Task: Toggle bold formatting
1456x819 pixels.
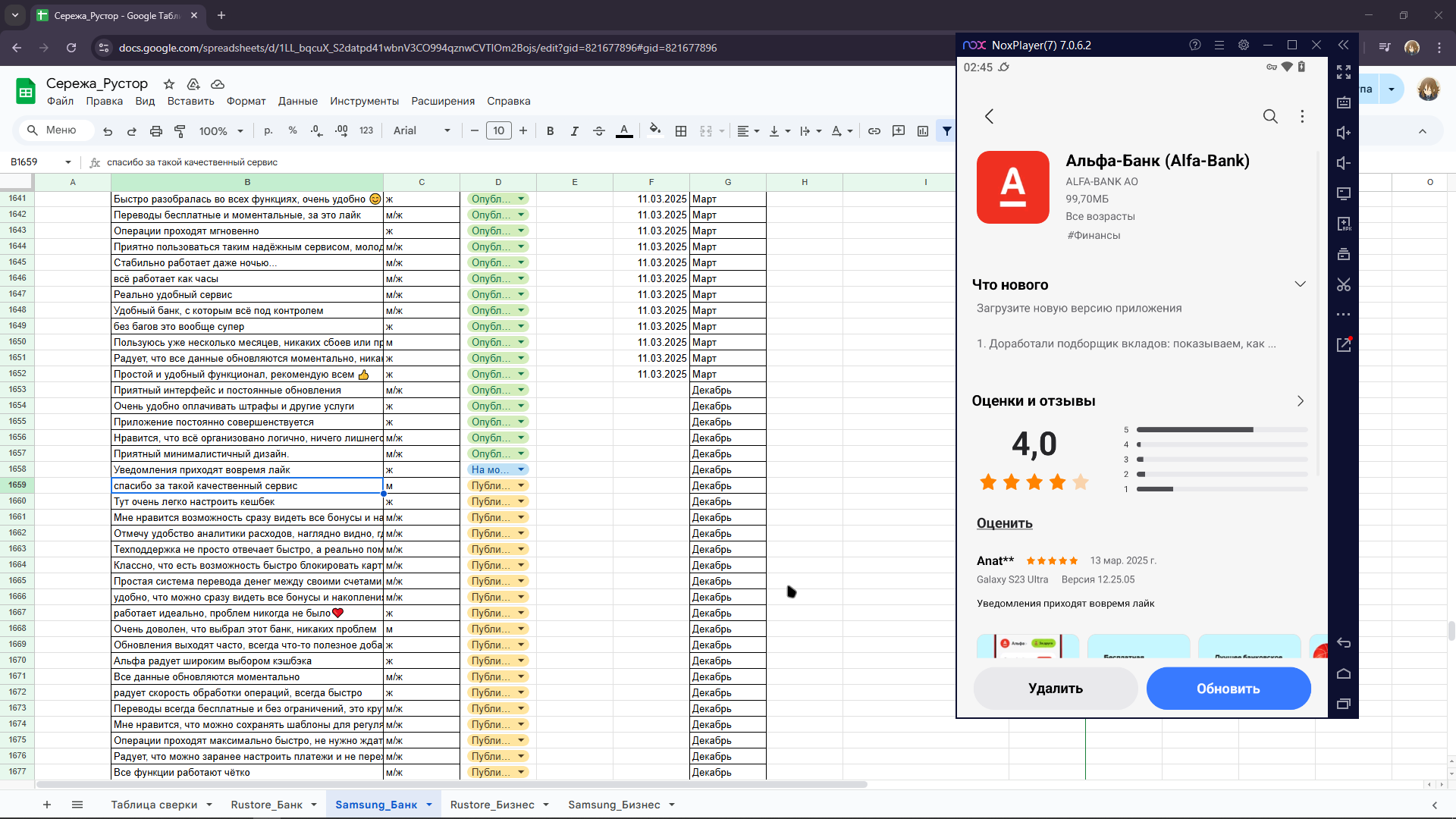Action: (x=550, y=131)
